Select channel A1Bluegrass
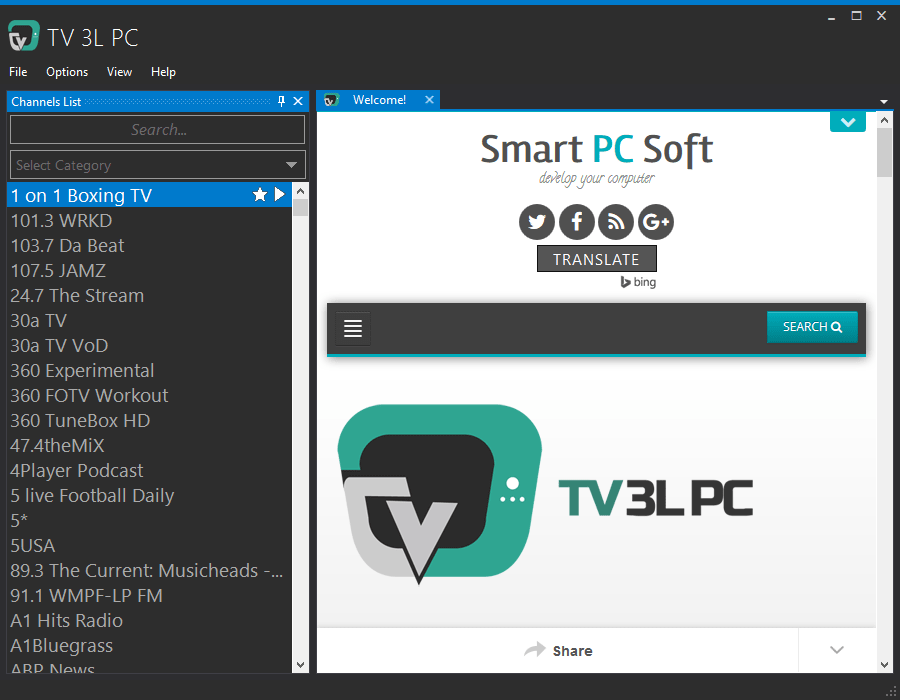 tap(149, 645)
